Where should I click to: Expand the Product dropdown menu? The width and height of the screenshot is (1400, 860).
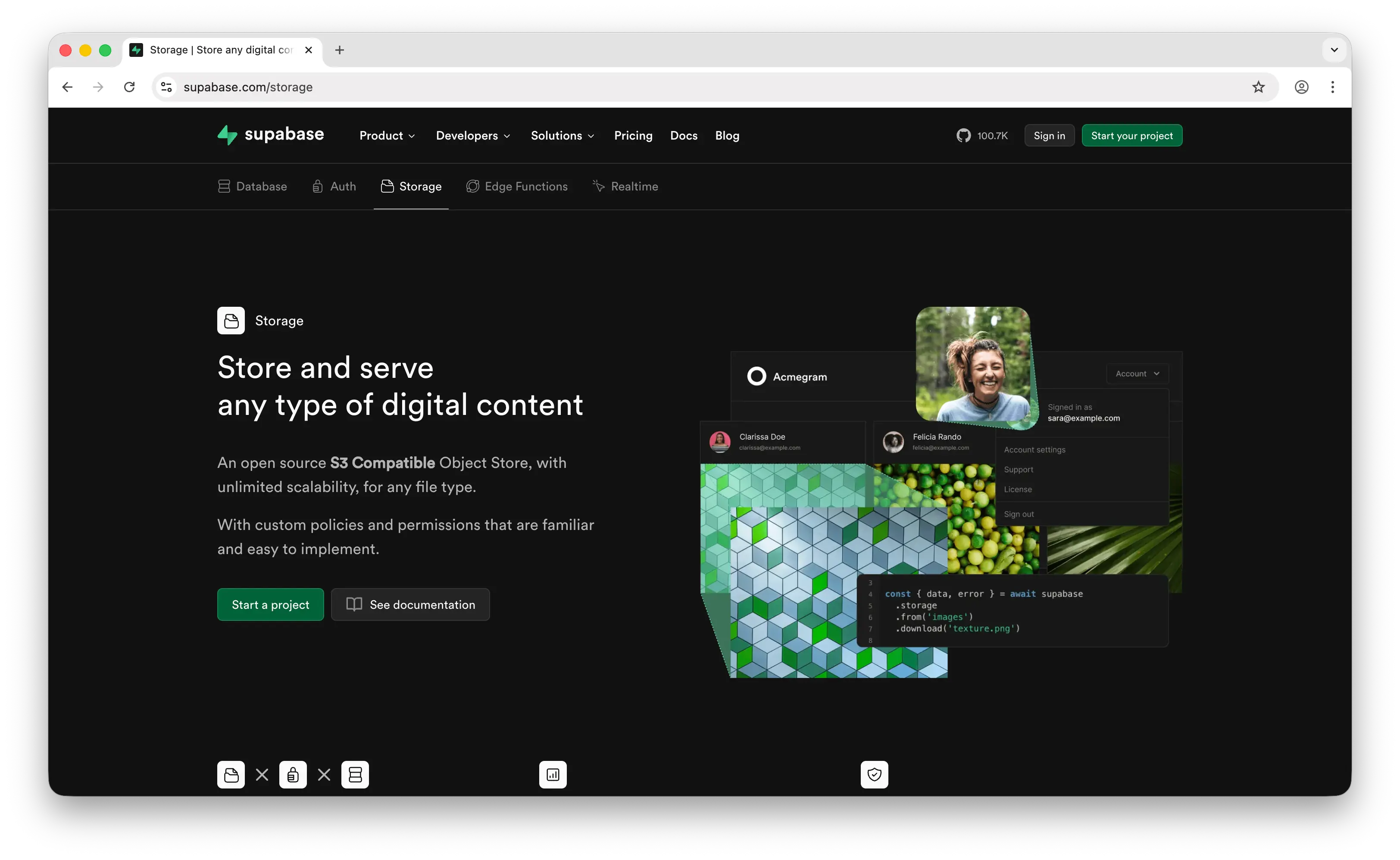click(387, 135)
